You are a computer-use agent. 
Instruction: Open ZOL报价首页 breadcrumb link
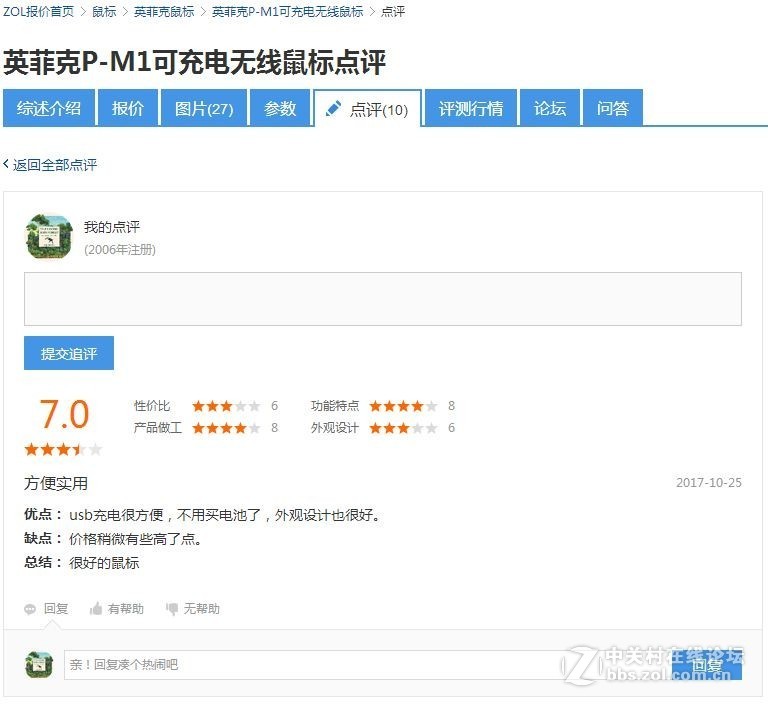[38, 11]
